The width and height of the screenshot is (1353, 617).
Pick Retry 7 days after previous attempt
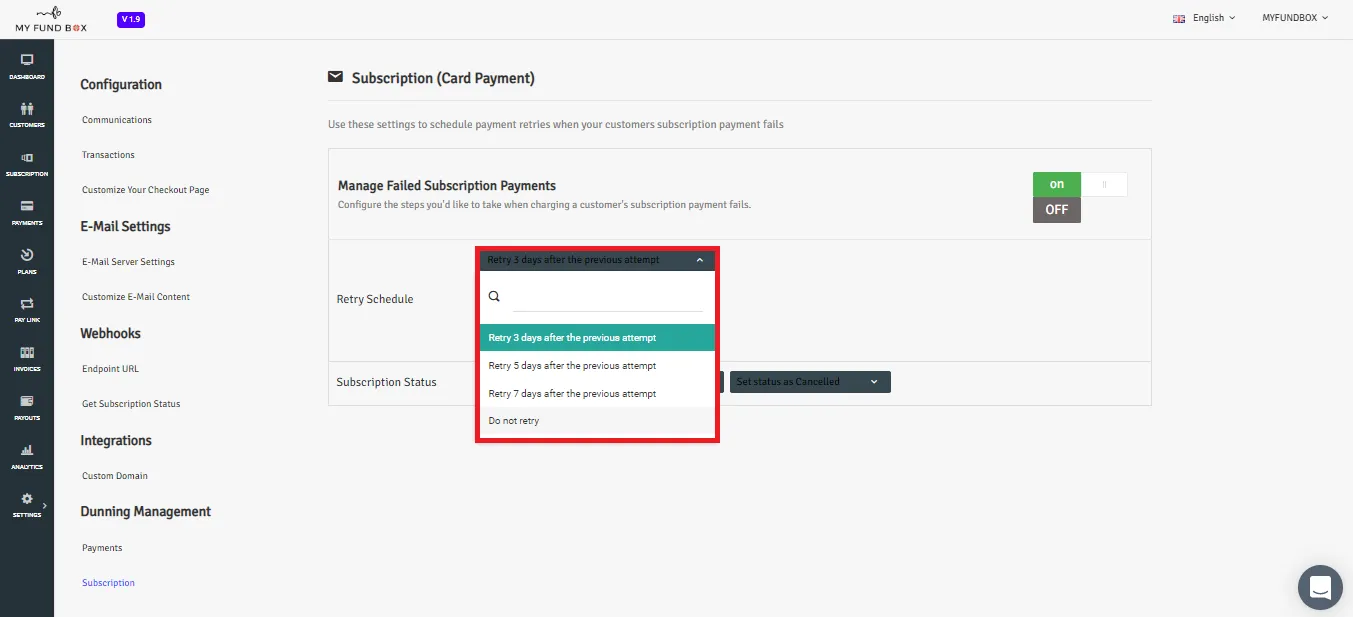click(597, 394)
